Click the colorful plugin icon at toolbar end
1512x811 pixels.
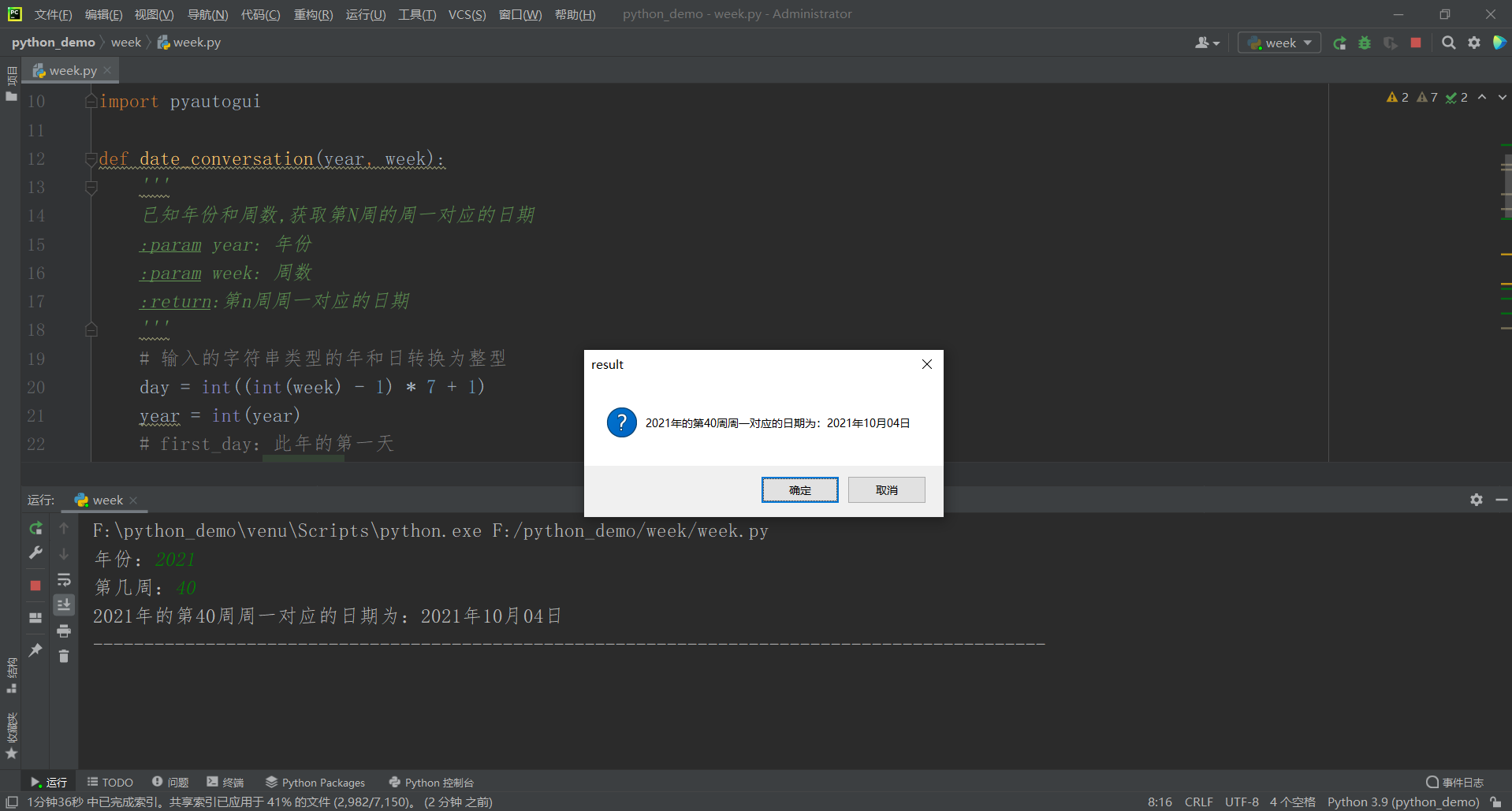1499,43
